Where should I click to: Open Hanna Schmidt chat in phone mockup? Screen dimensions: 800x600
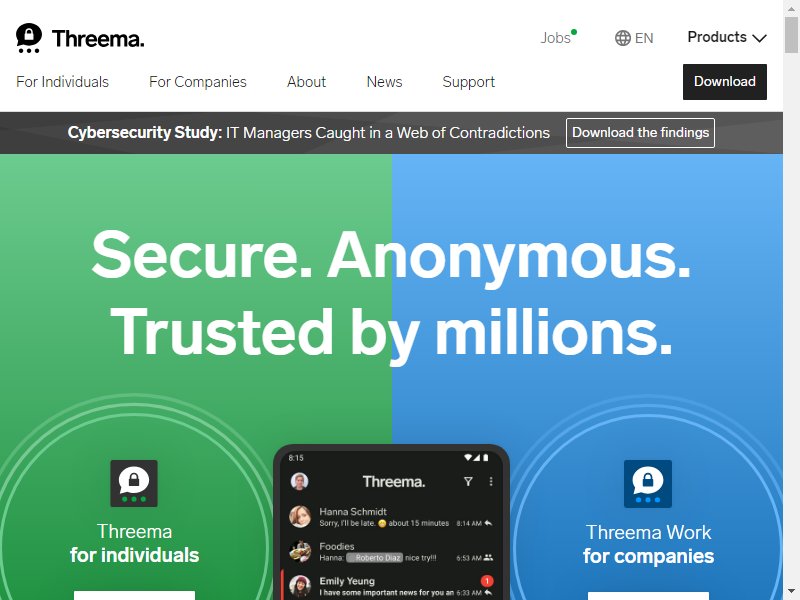click(x=391, y=517)
